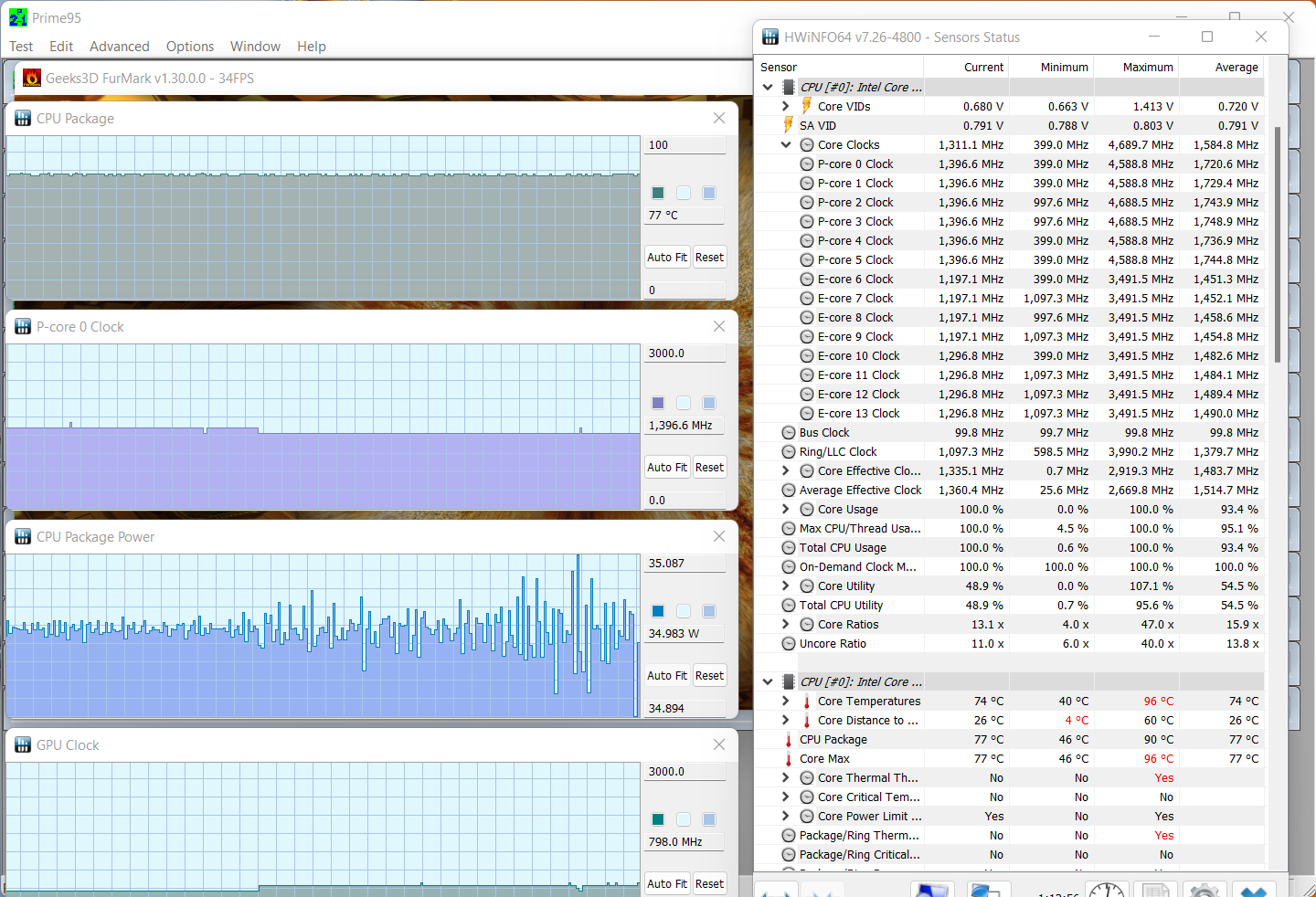Click the gear settings icon in HWiNFO bottom toolbar
1316x897 pixels.
[1204, 892]
